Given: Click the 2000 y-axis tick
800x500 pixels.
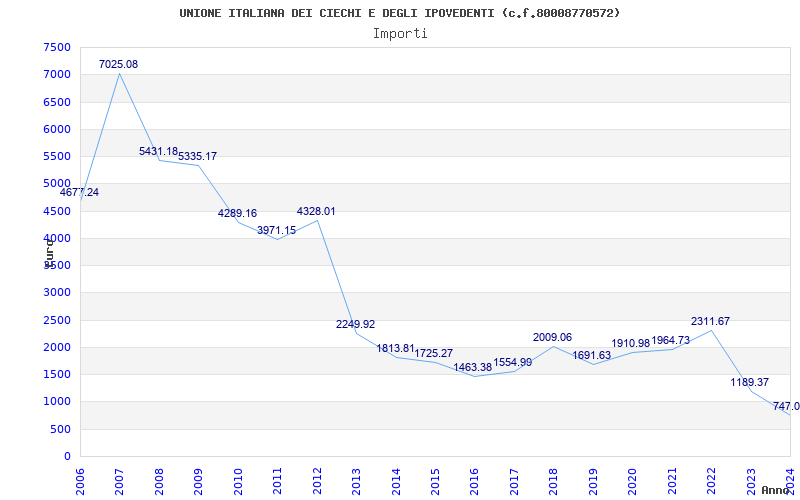Looking at the screenshot, I should 57,347.
